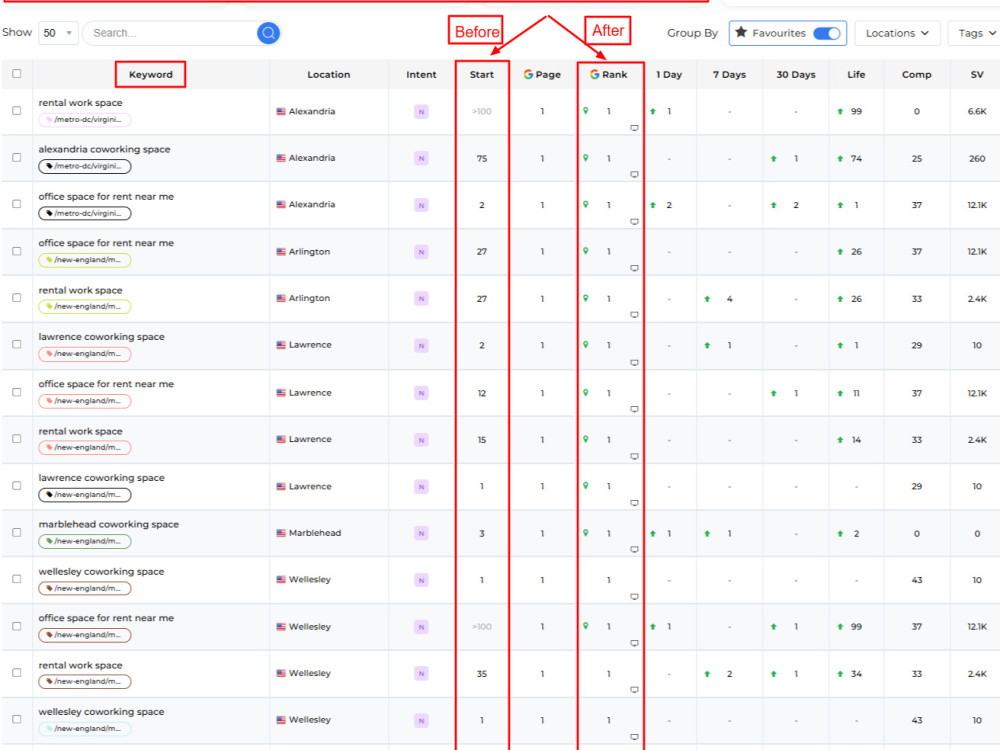Sort by the 30 Days column header

[x=795, y=75]
